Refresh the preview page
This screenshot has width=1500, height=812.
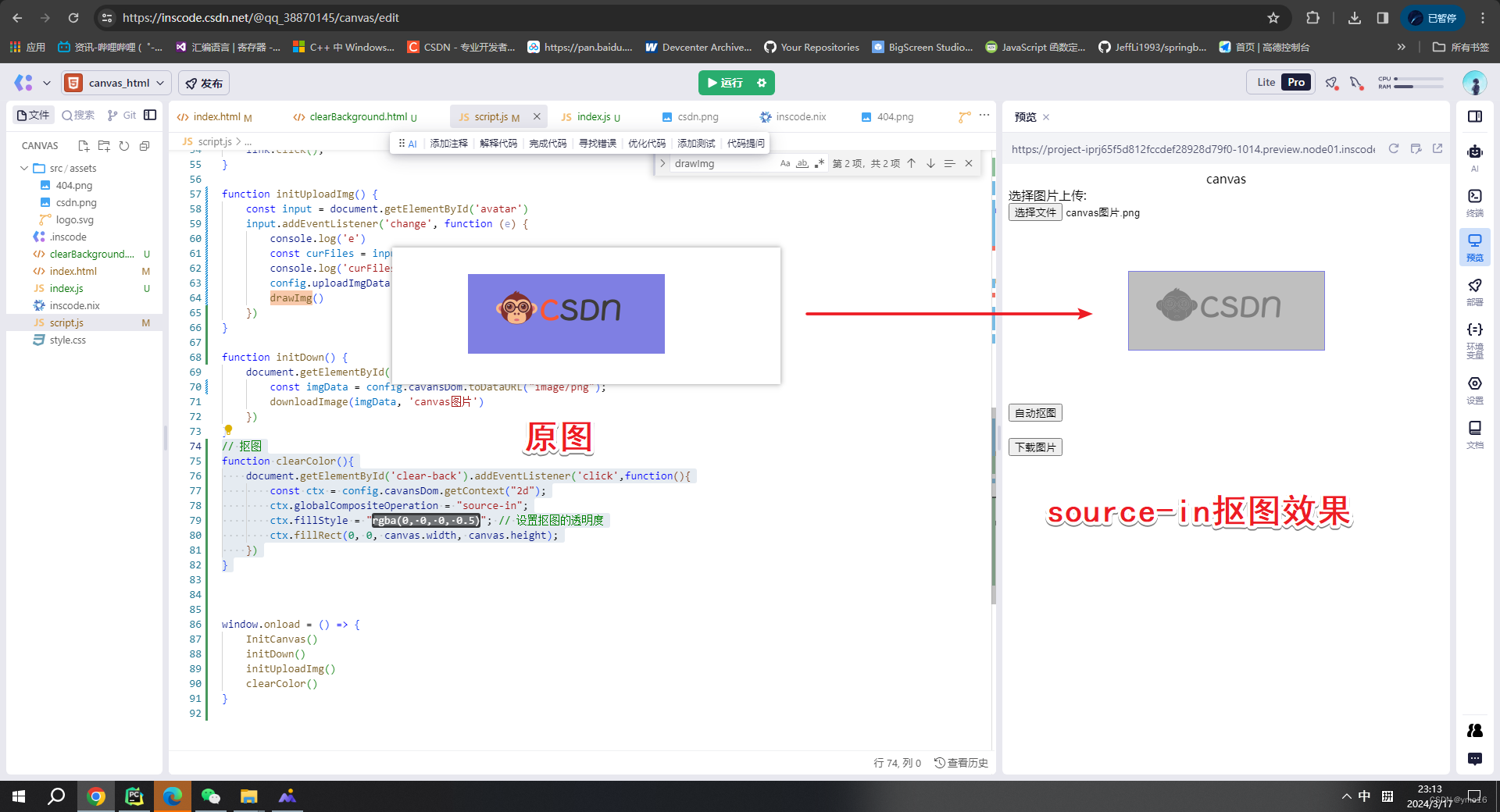click(x=1393, y=148)
